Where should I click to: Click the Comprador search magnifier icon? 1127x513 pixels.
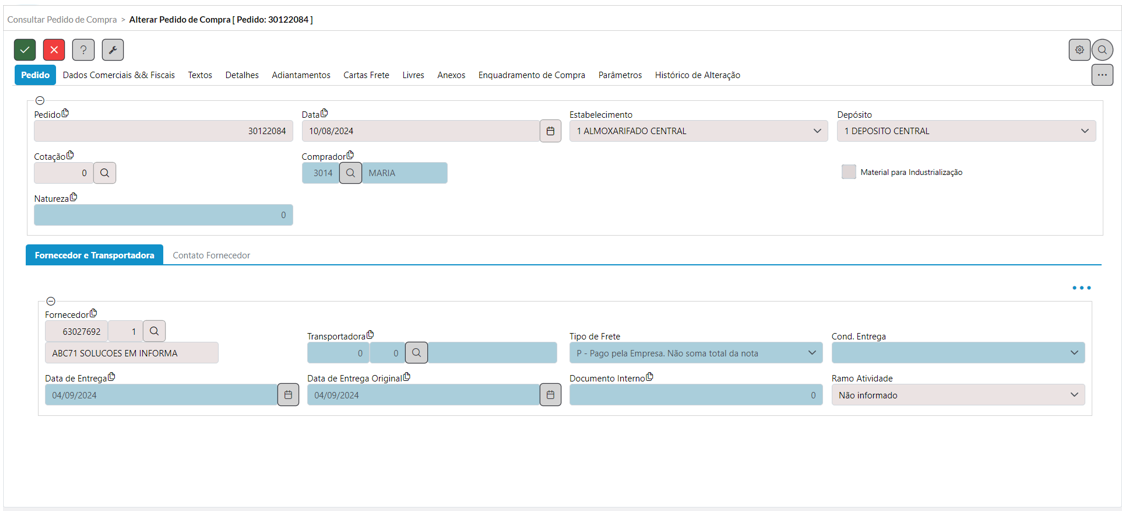pyautogui.click(x=350, y=173)
